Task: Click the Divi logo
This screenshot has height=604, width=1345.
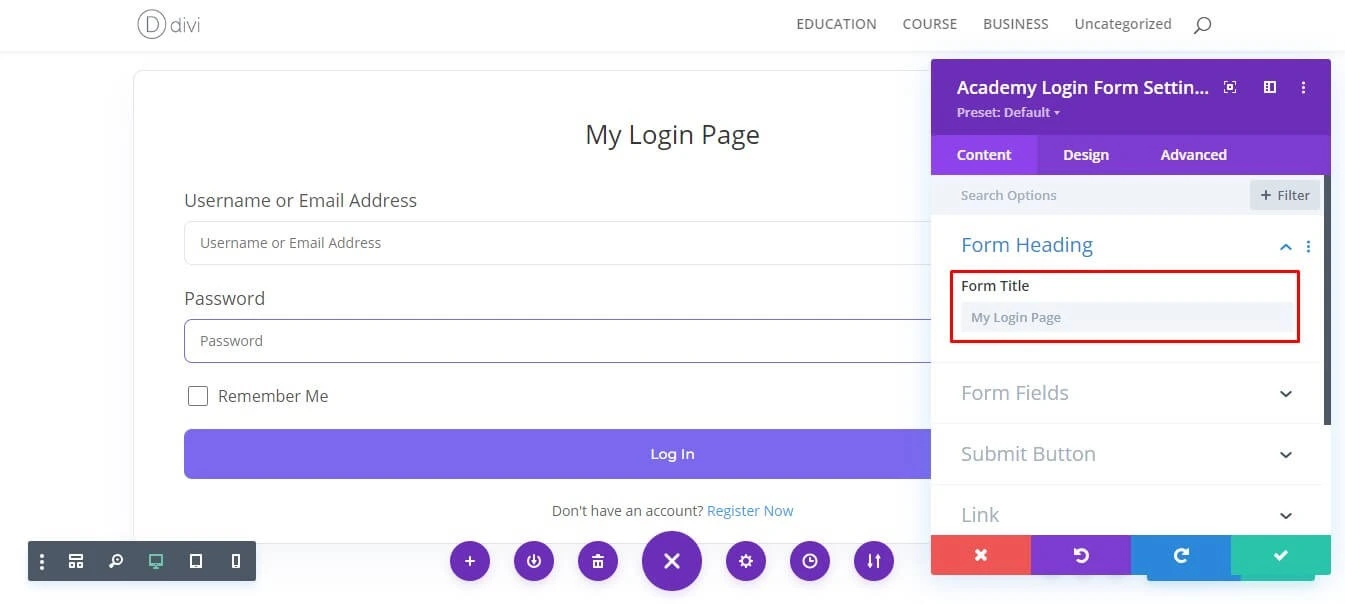Action: 168,25
